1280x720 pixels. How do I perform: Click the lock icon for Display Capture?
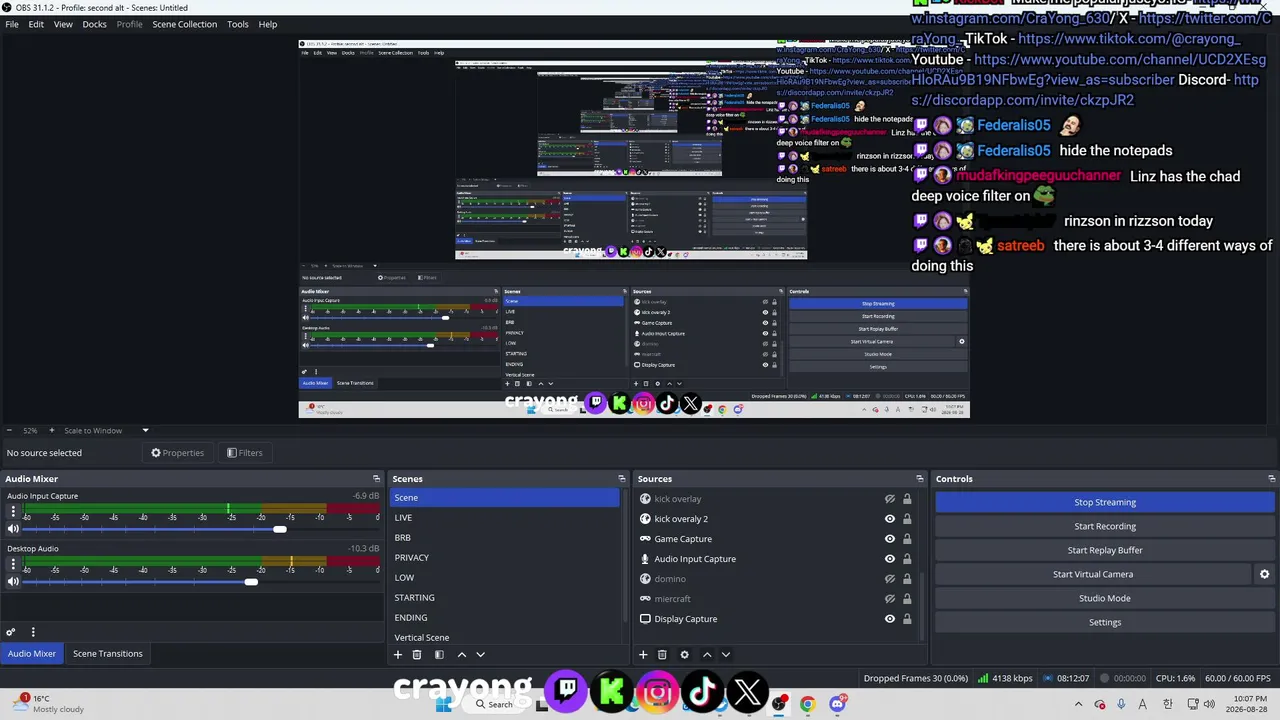907,619
